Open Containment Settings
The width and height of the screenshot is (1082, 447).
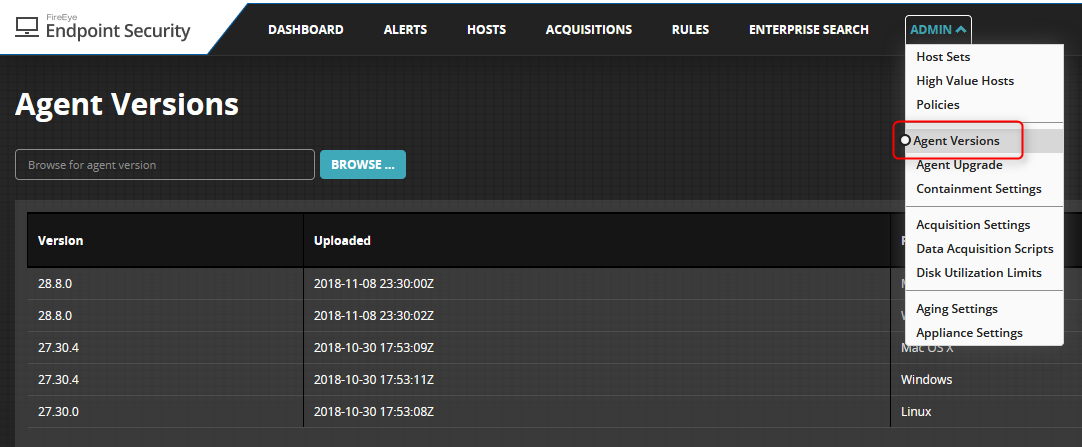(x=978, y=189)
